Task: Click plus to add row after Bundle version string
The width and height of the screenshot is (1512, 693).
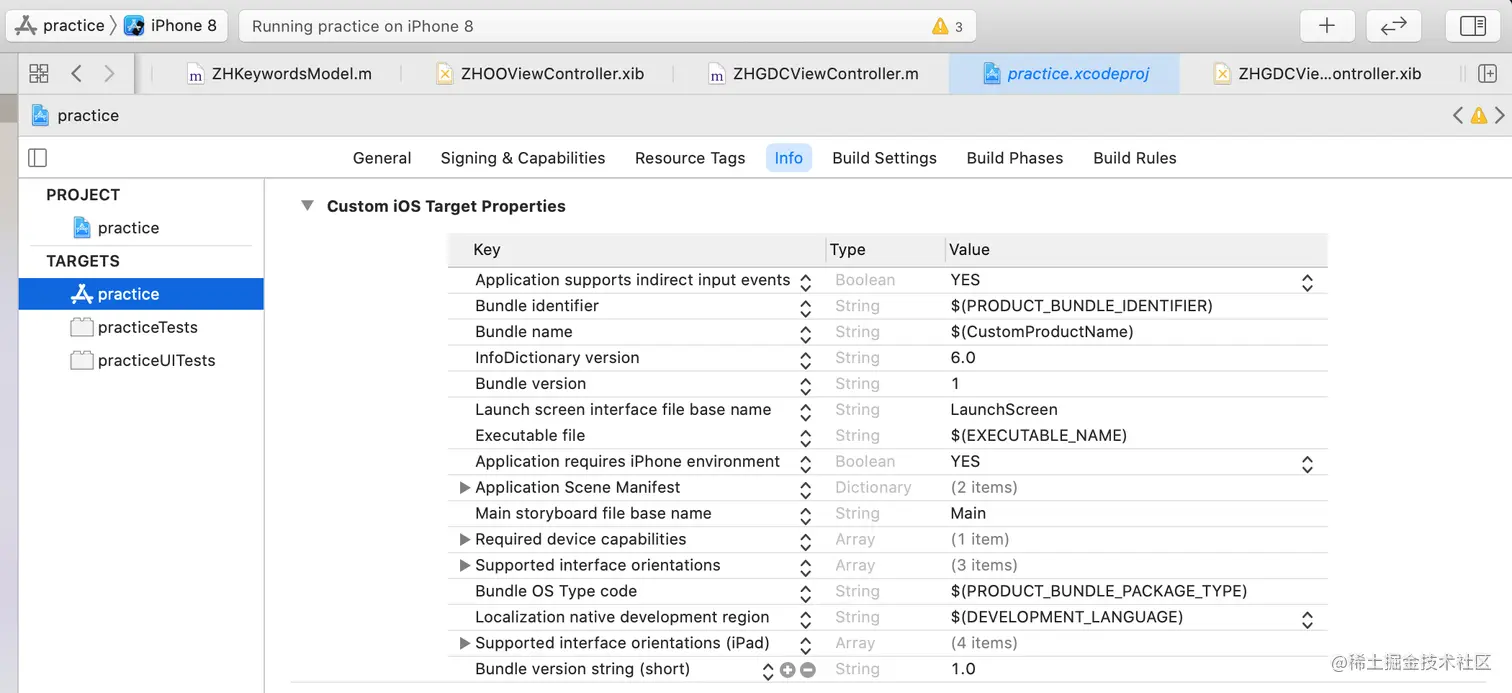Action: click(x=788, y=670)
